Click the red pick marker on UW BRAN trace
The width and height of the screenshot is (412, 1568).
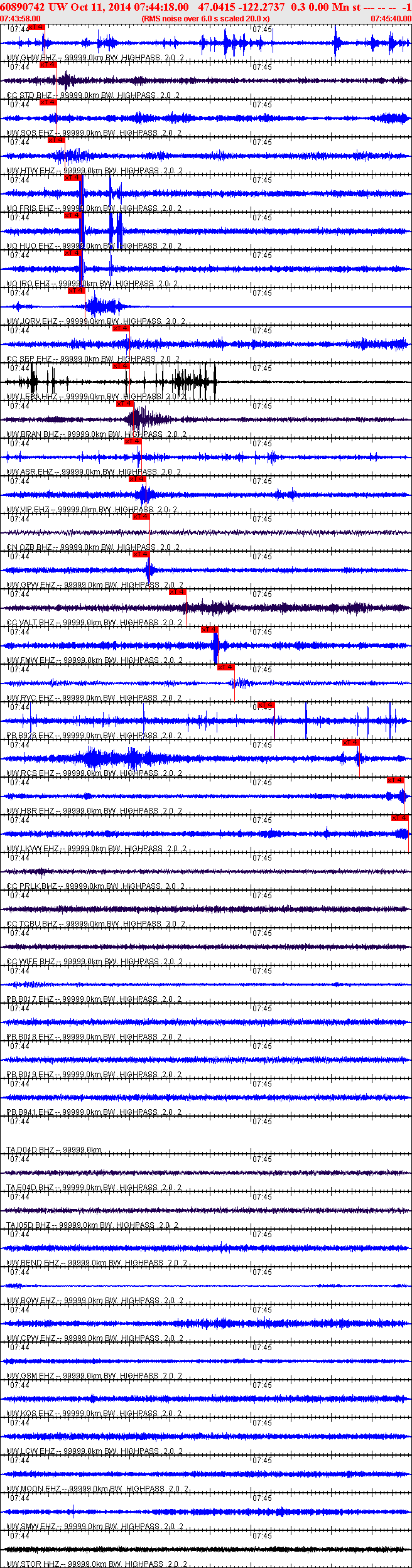pyautogui.click(x=124, y=404)
